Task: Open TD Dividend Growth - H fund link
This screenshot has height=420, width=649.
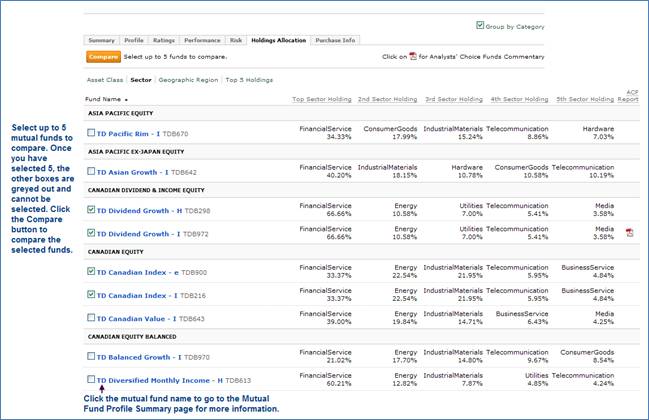Action: coord(139,211)
